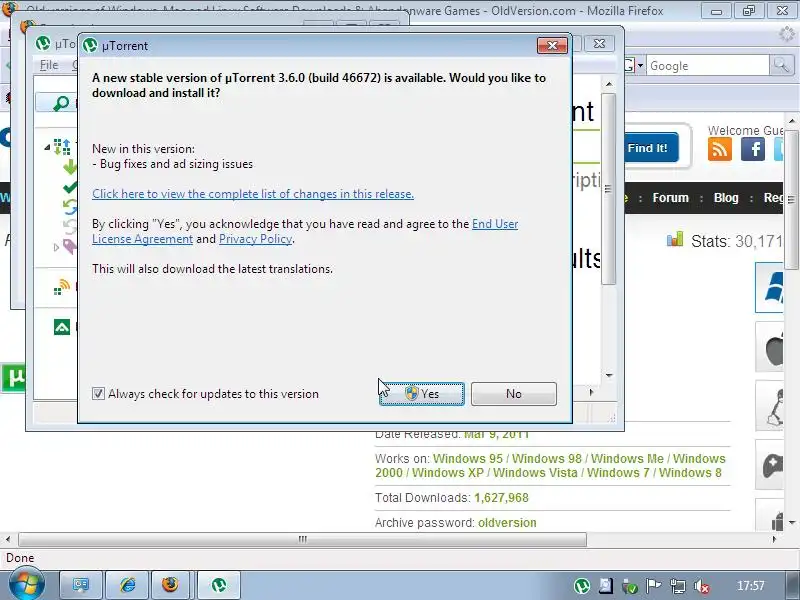
Task: Click the network tray icon
Action: [x=678, y=586]
